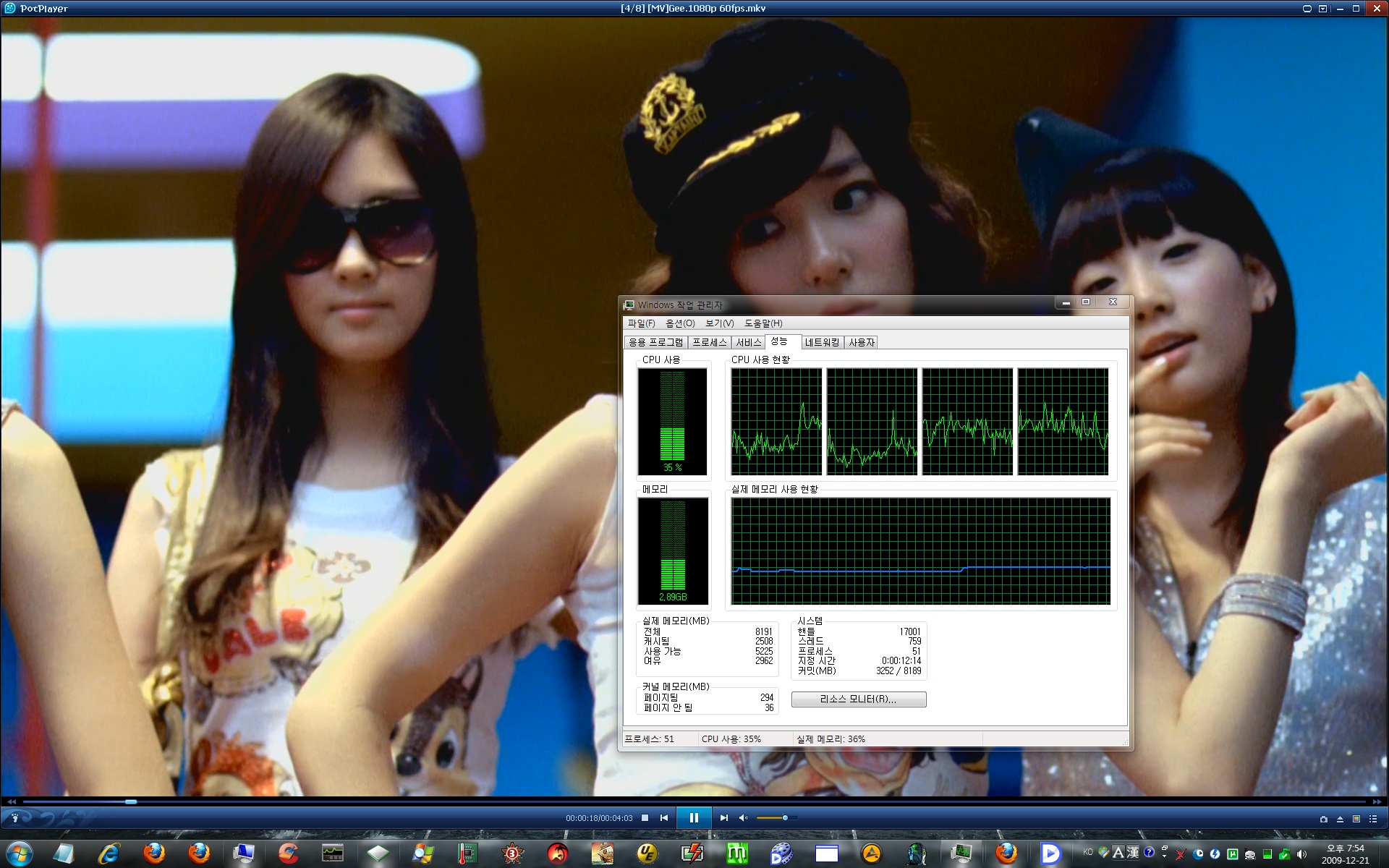The height and width of the screenshot is (868, 1389).
Task: Click the open file eject icon
Action: point(1340,819)
